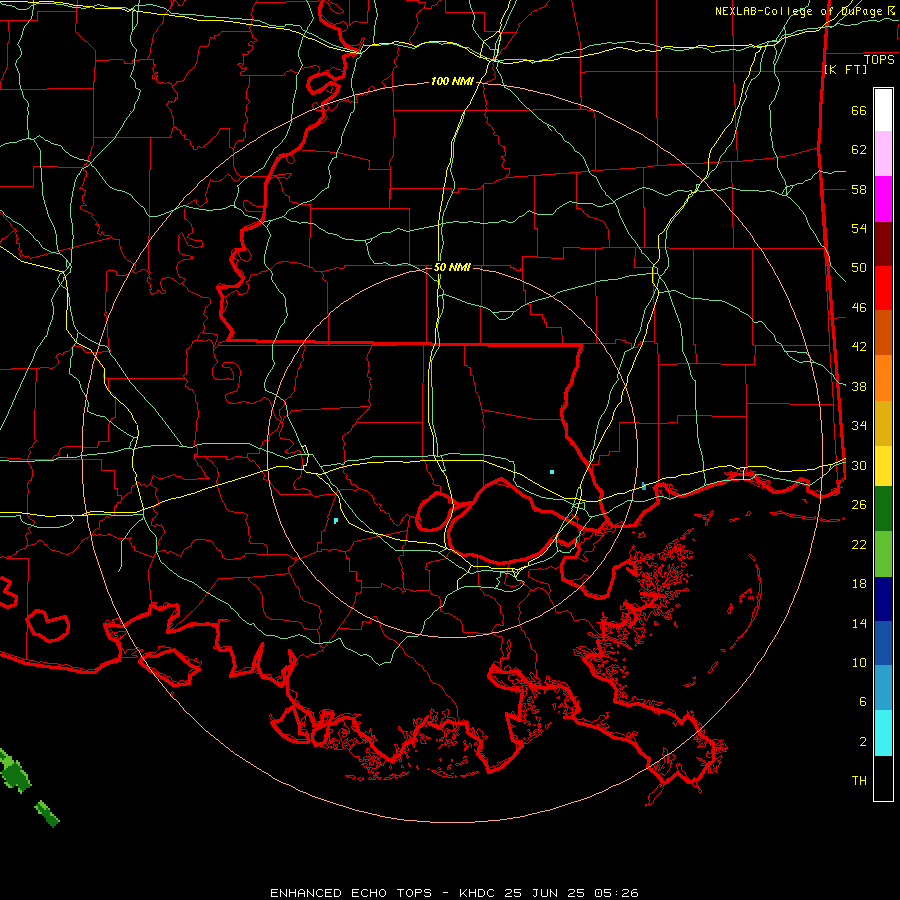Click the light pink legend swatch
The height and width of the screenshot is (900, 900).
click(x=883, y=154)
